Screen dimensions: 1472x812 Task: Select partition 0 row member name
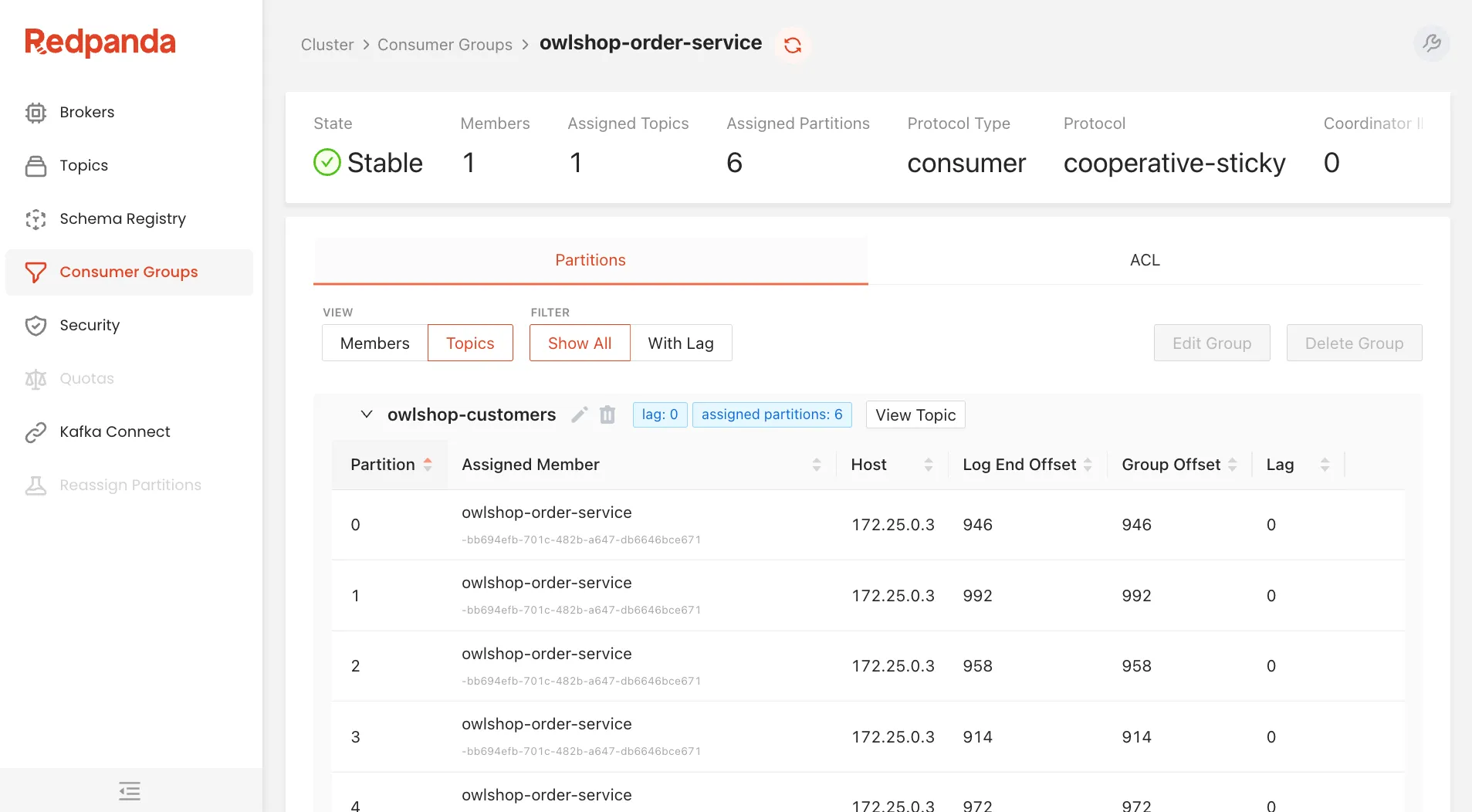547,513
